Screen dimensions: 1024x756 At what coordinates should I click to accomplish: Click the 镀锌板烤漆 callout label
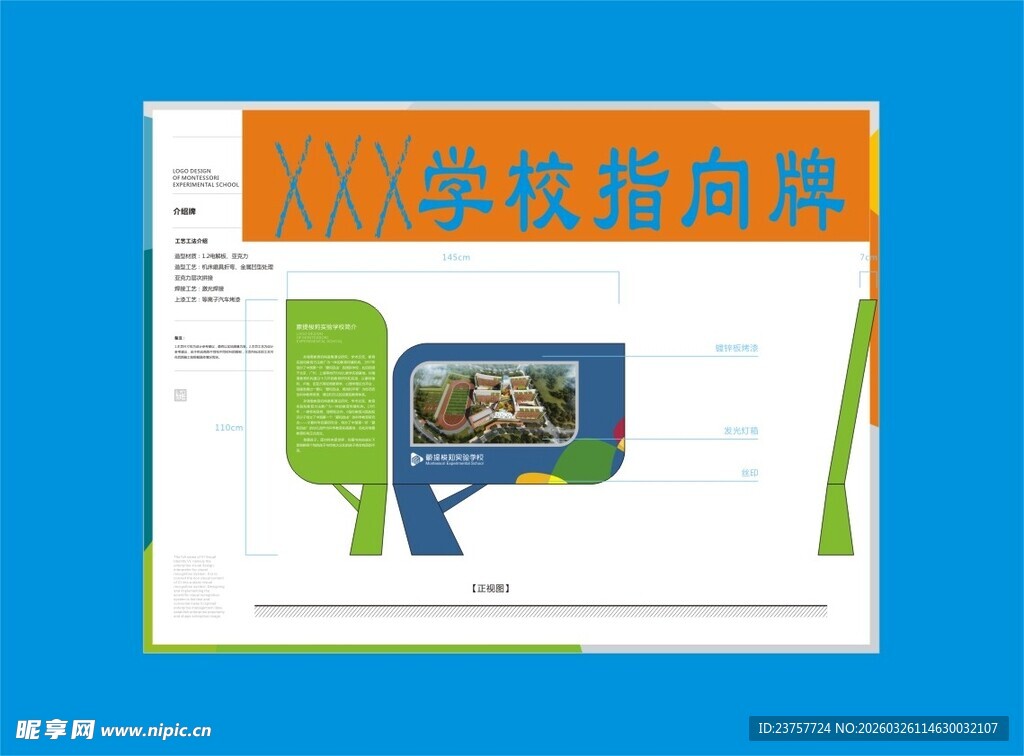[x=736, y=349]
